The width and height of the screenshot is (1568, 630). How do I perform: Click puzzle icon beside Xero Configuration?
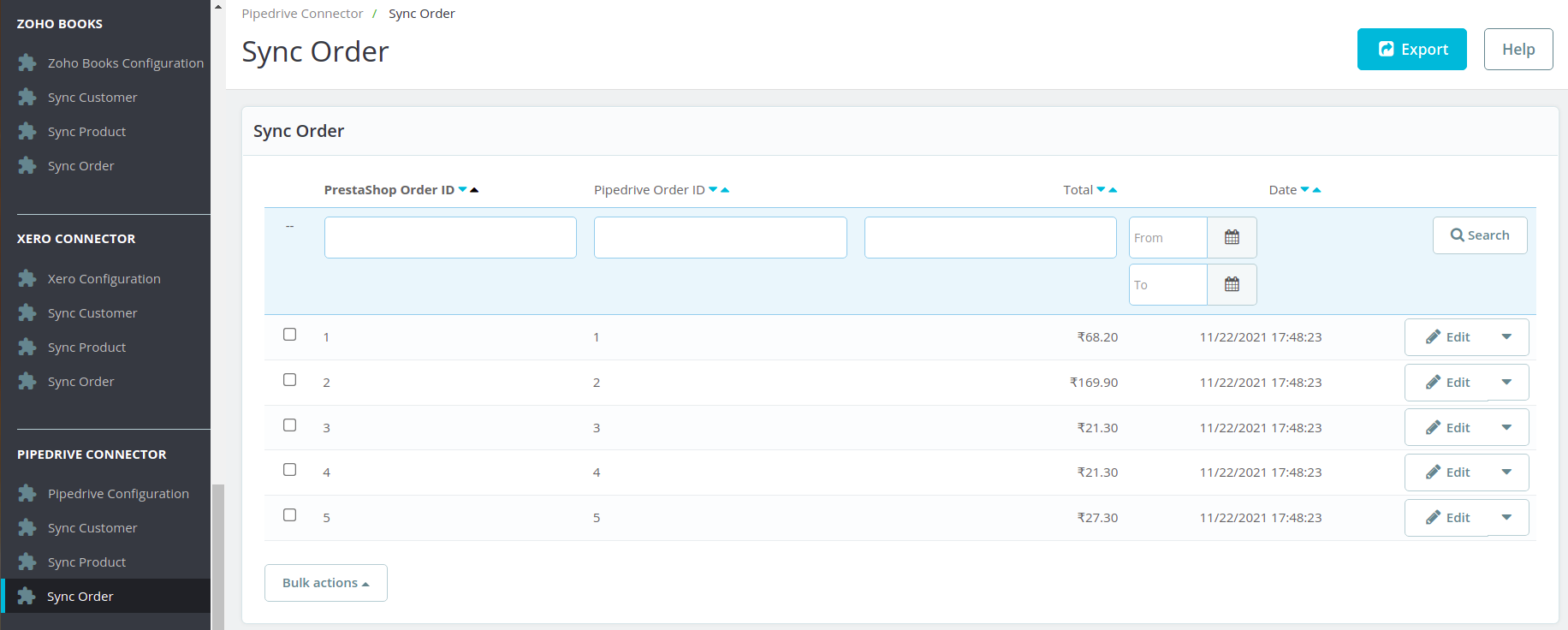tap(27, 278)
